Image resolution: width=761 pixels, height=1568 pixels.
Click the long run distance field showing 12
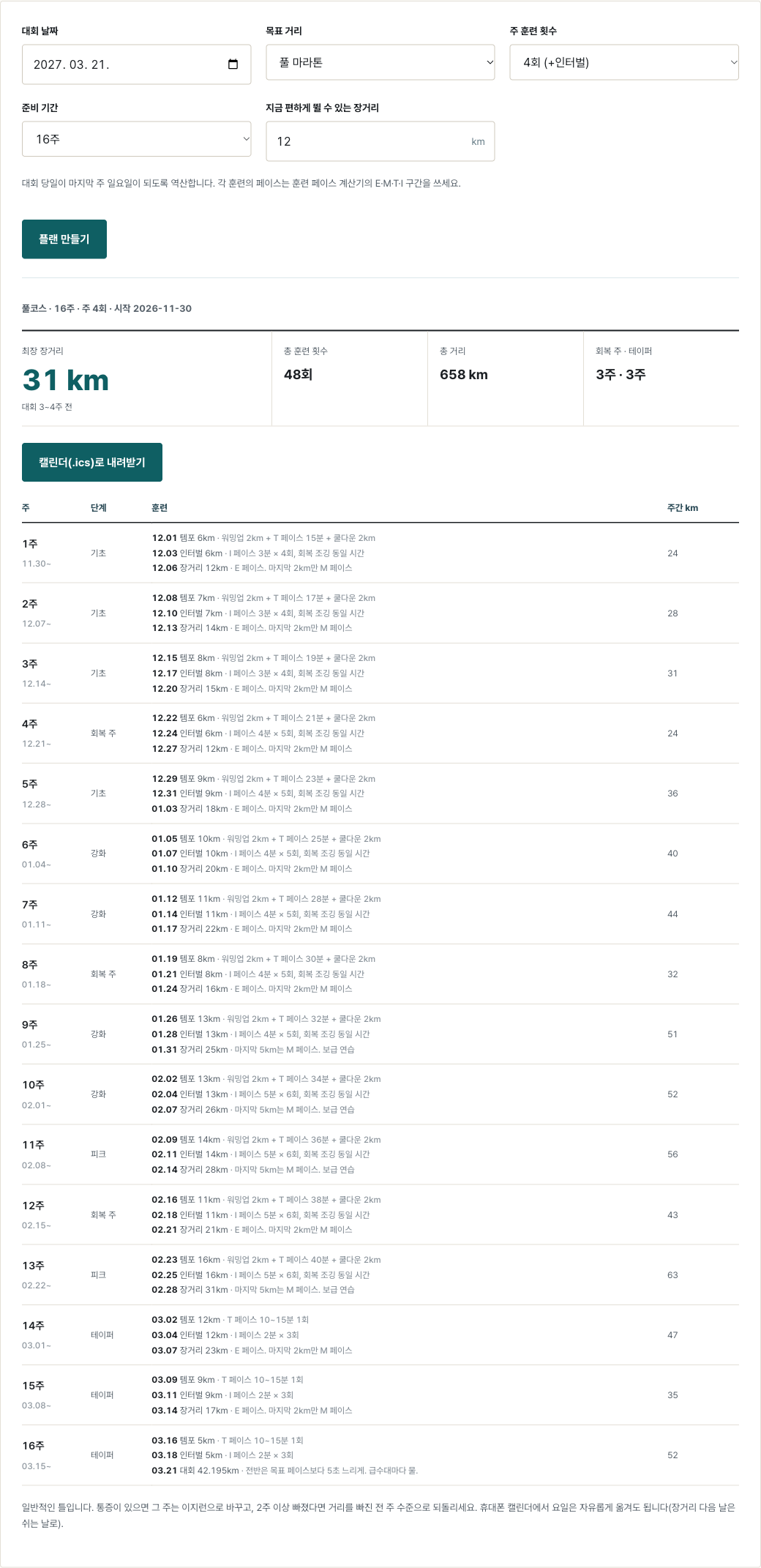point(380,141)
